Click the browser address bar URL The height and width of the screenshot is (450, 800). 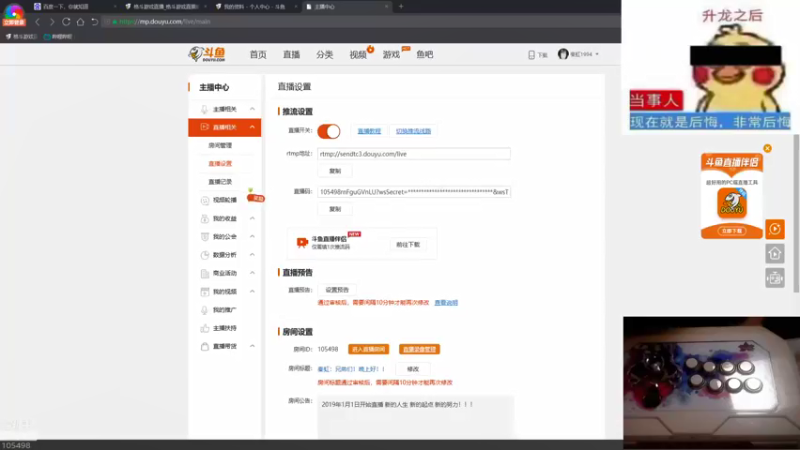(x=164, y=22)
